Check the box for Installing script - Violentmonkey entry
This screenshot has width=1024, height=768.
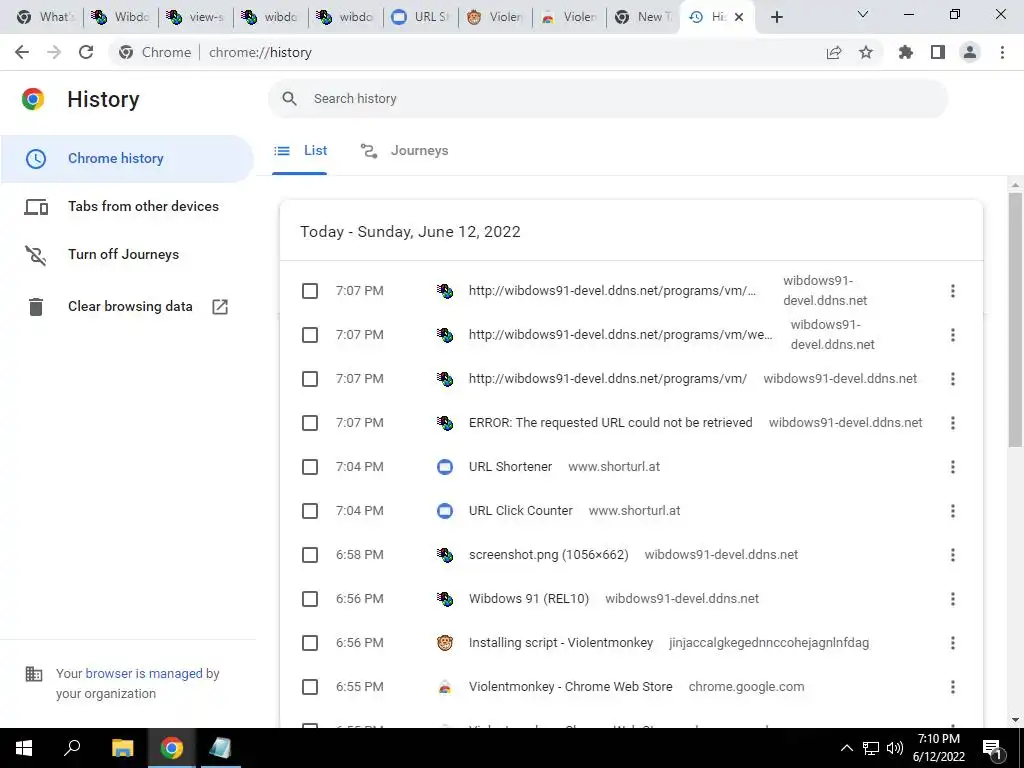click(310, 643)
